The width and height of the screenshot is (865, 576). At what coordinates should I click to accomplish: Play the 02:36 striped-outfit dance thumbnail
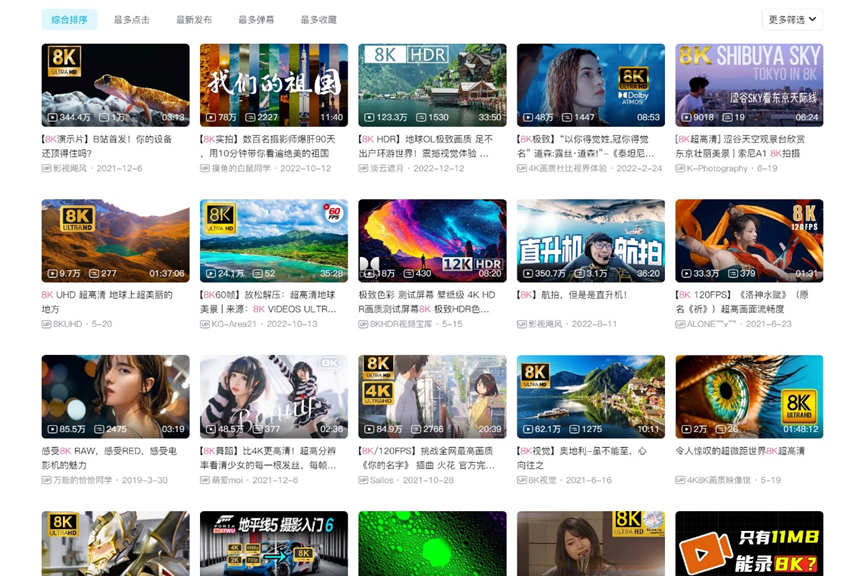point(274,397)
